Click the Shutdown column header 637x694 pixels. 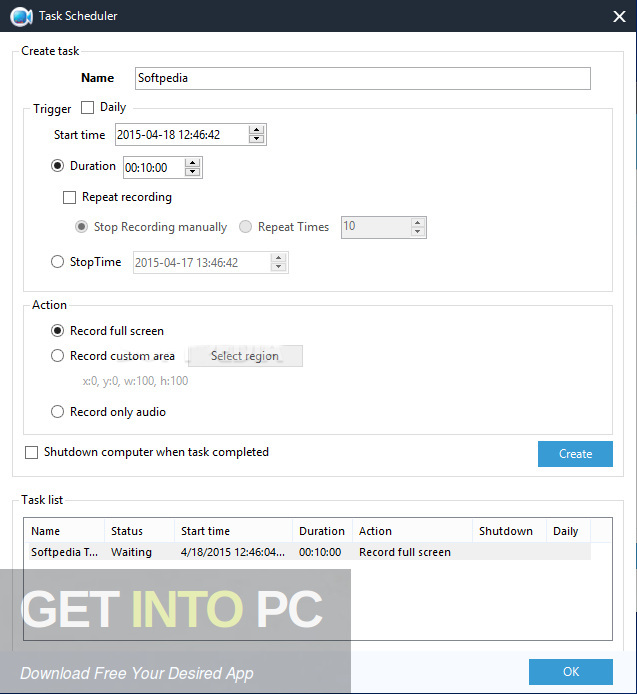(509, 531)
